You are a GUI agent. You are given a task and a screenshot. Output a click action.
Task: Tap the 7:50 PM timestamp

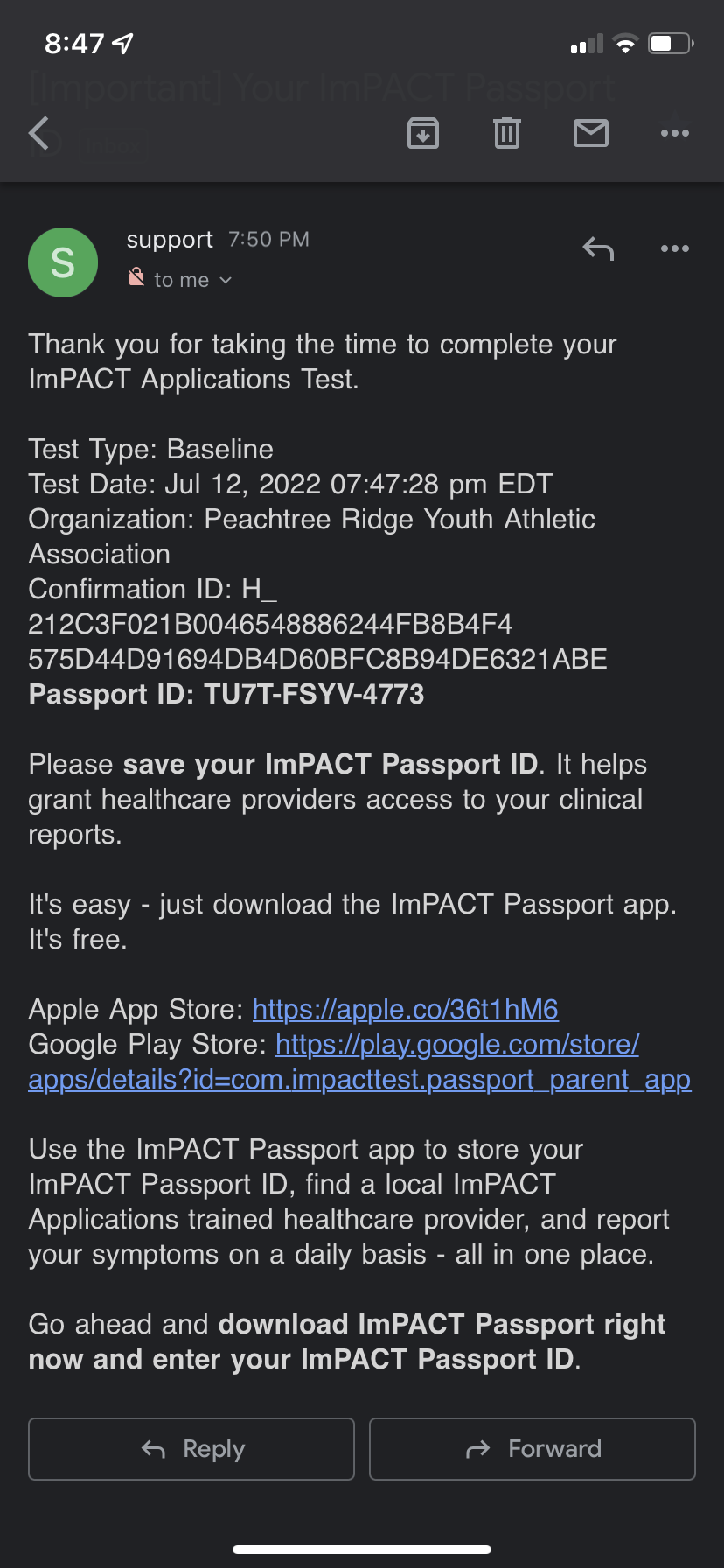[x=269, y=240]
